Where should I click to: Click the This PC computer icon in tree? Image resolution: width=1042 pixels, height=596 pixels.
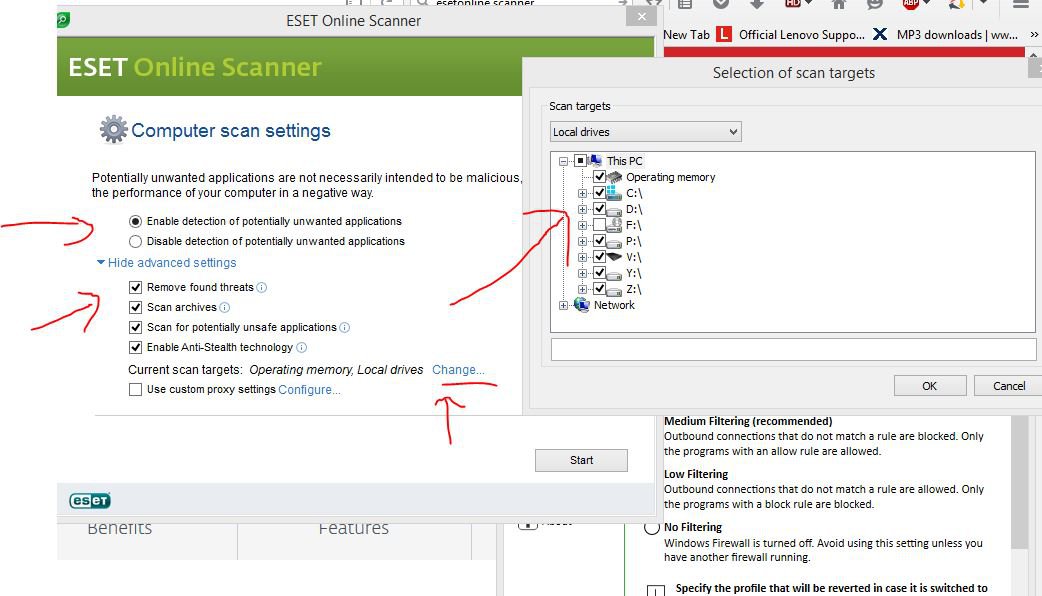596,161
